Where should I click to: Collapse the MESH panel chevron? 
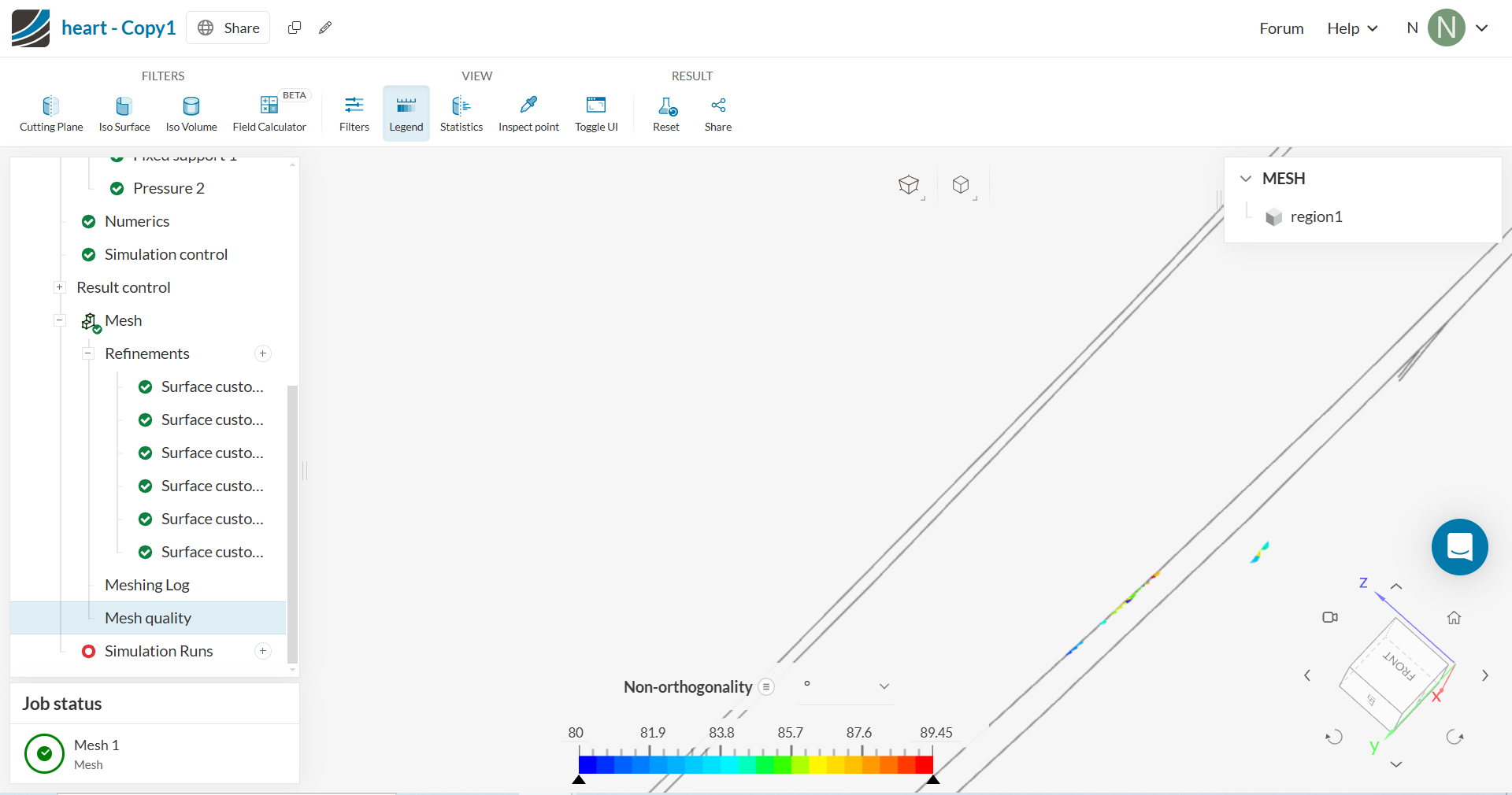[x=1246, y=179]
